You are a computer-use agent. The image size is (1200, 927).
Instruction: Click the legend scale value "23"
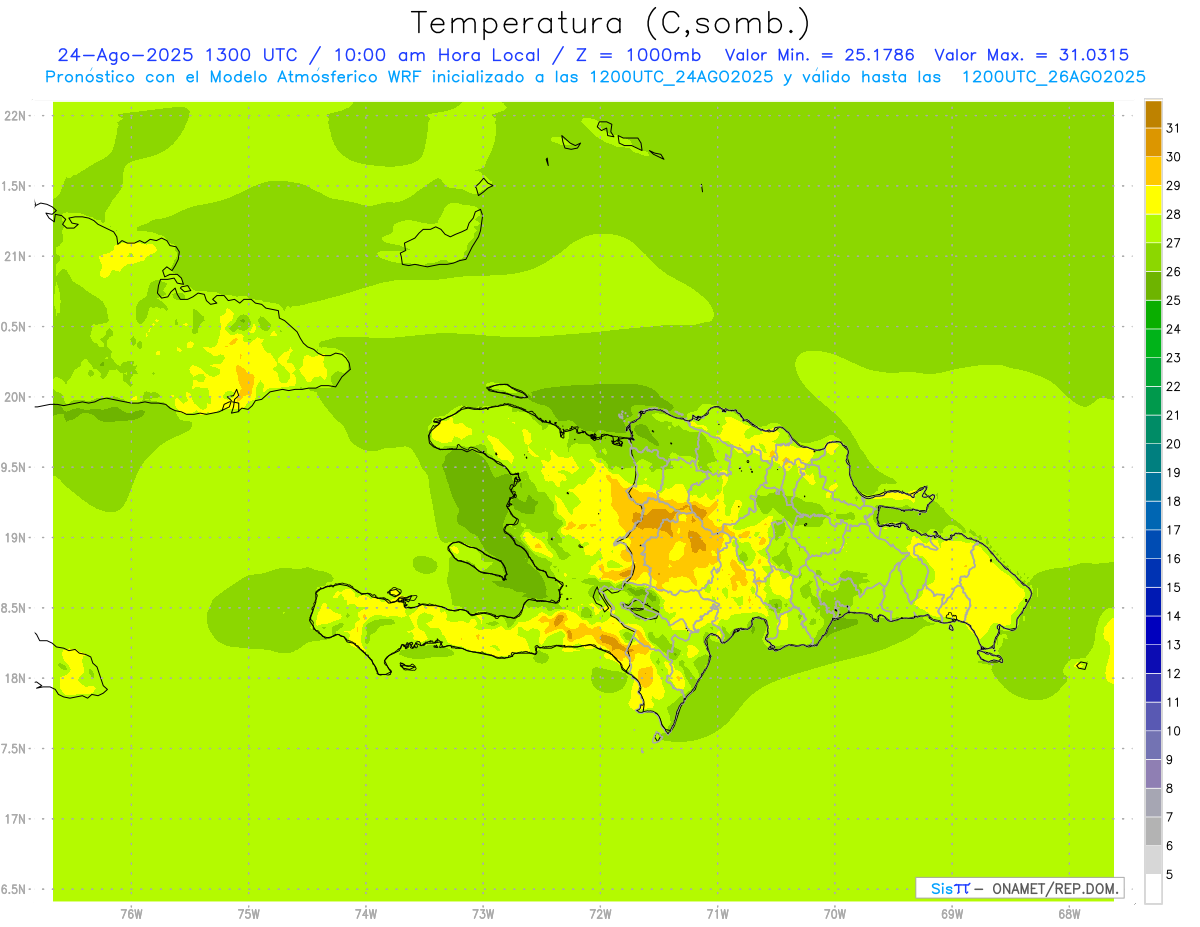tap(1174, 358)
